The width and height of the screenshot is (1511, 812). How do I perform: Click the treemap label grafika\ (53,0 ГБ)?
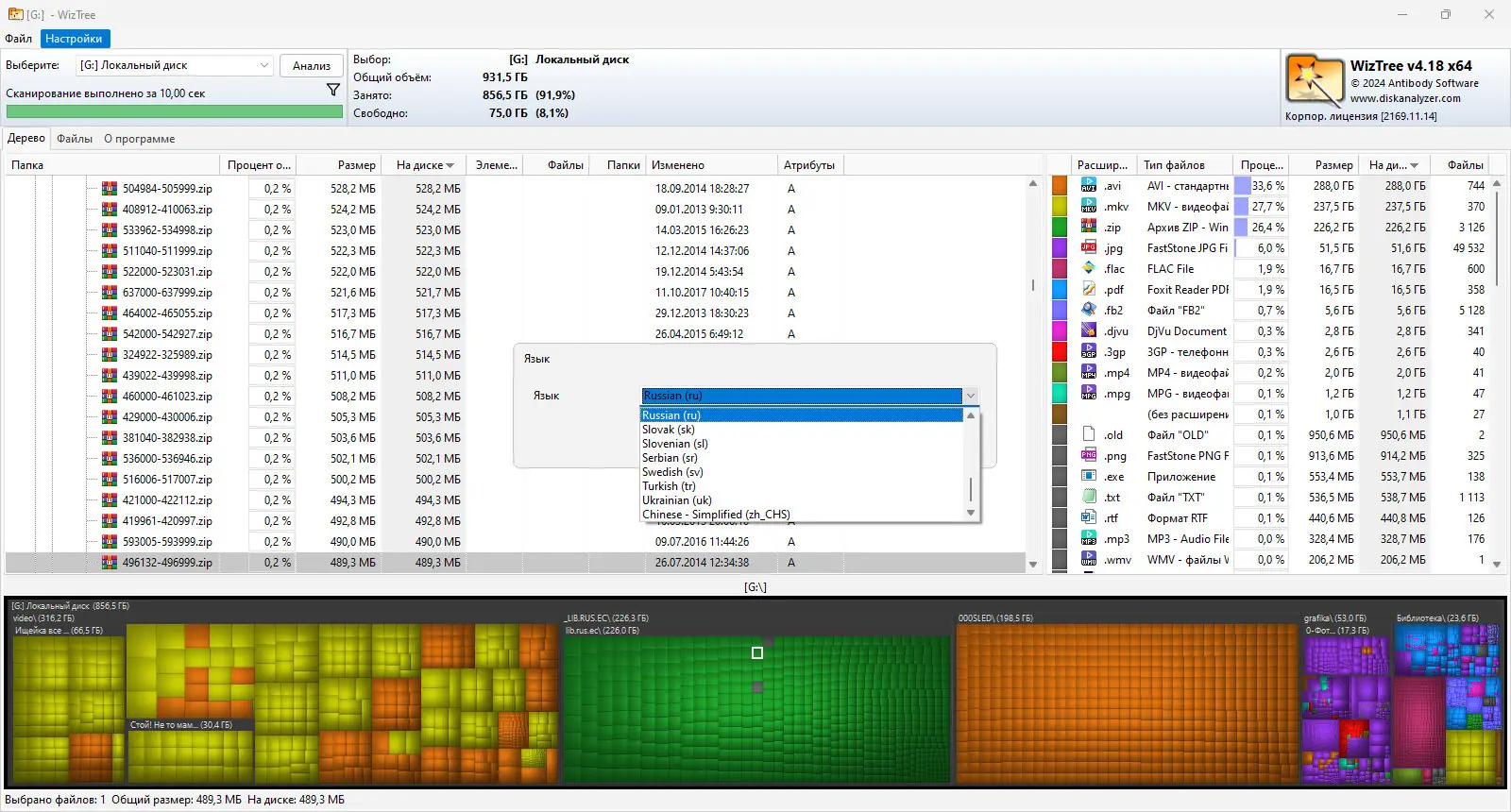[x=1335, y=618]
